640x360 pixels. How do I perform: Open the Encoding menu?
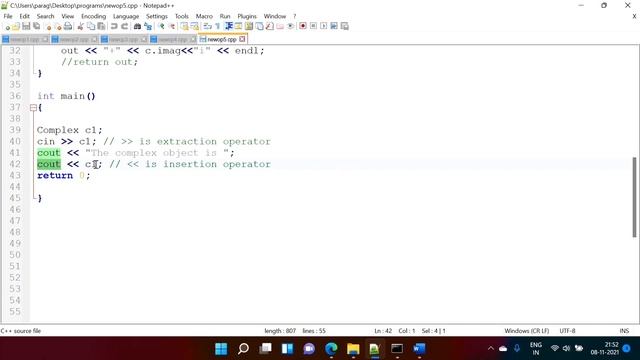click(93, 16)
